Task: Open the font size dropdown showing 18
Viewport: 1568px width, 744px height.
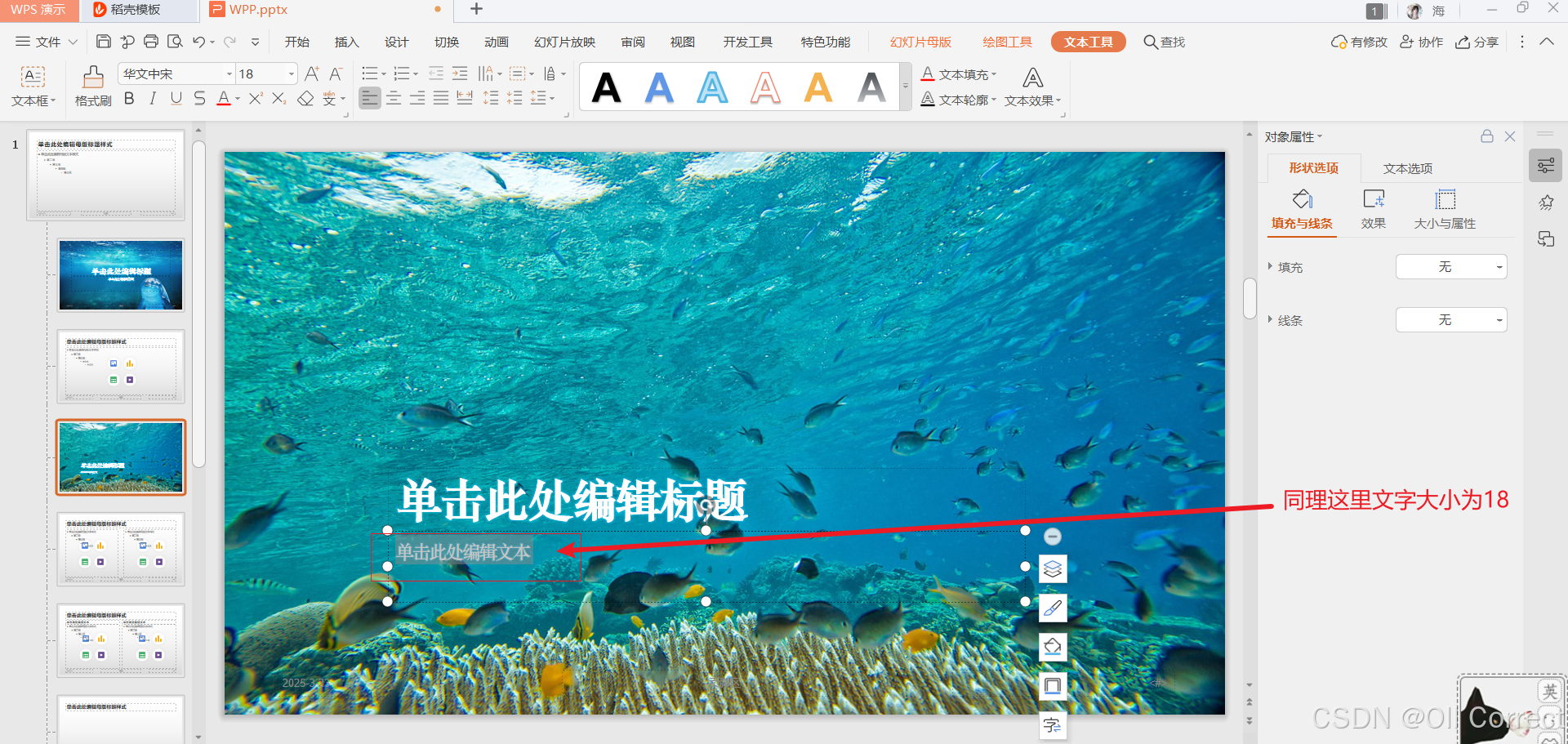Action: pyautogui.click(x=291, y=74)
